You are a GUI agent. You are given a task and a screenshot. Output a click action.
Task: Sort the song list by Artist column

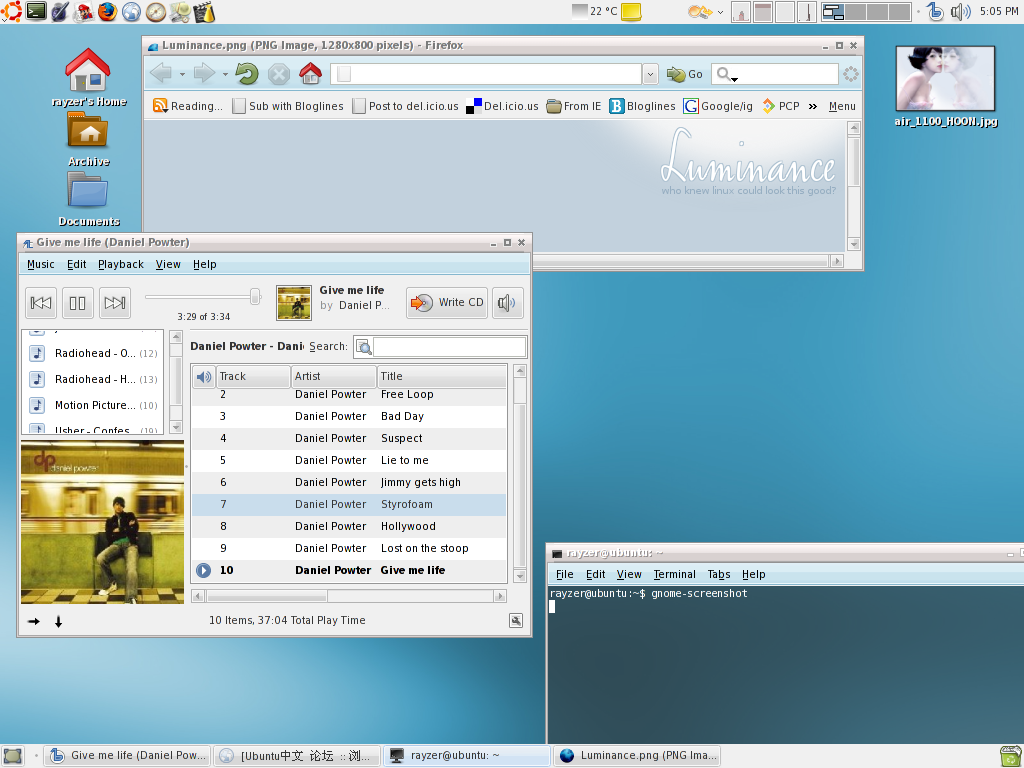(334, 376)
